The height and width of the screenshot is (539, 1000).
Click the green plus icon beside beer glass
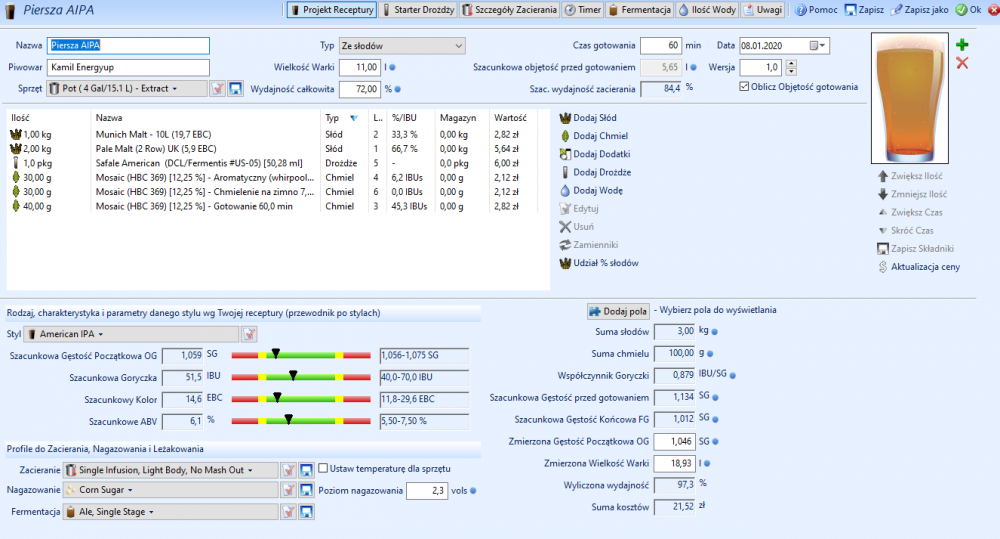click(962, 45)
